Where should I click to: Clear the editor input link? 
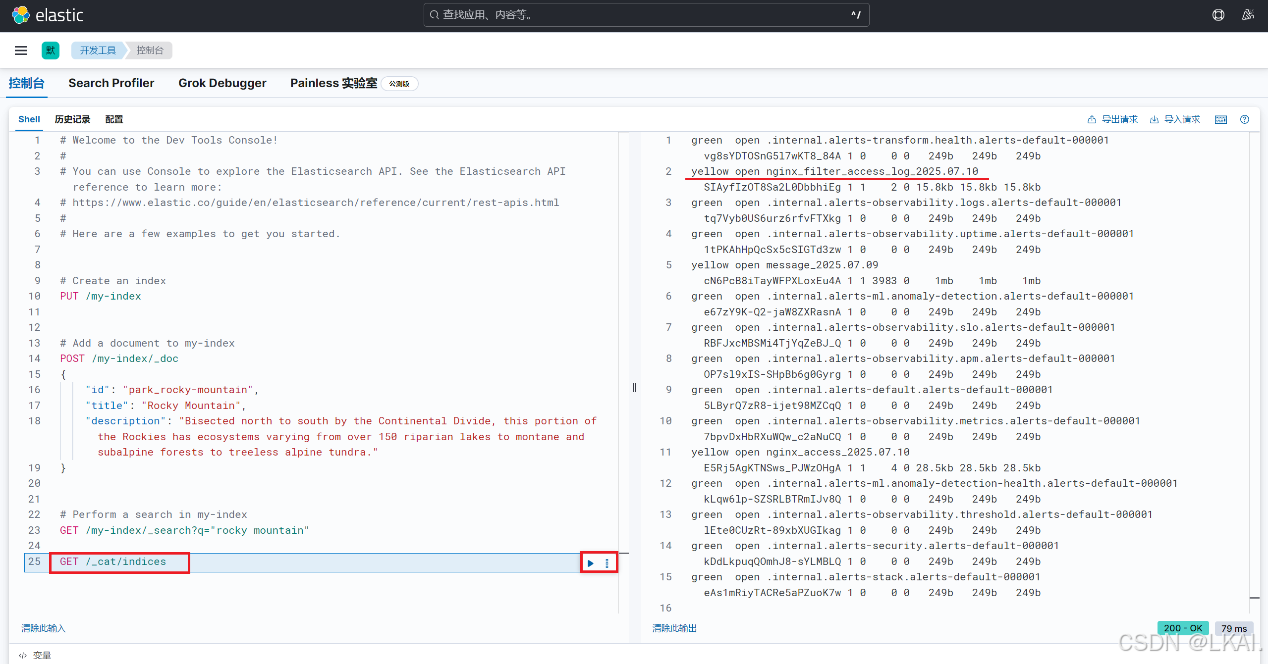click(44, 628)
